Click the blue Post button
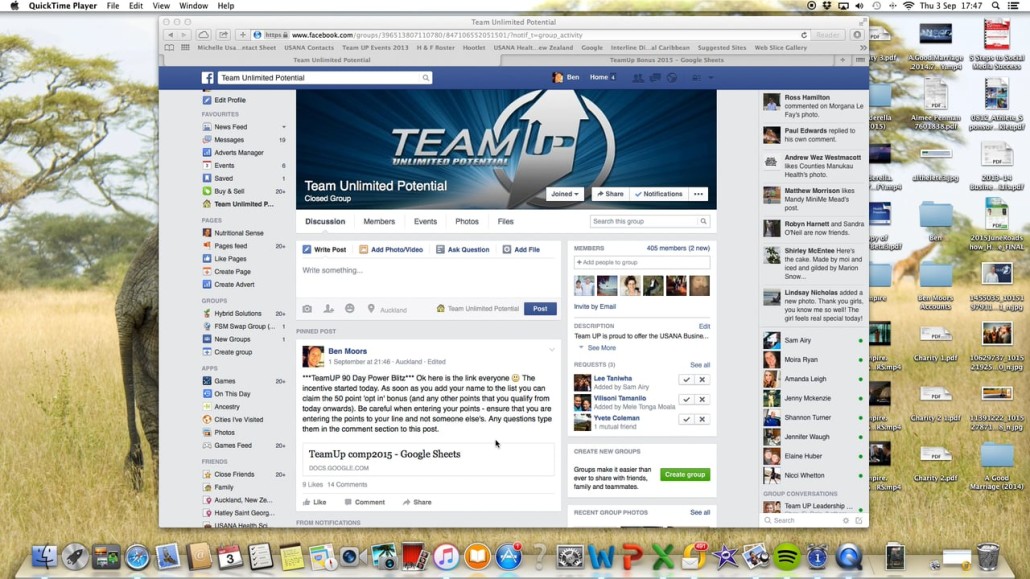Viewport: 1030px width, 579px height. coord(540,309)
